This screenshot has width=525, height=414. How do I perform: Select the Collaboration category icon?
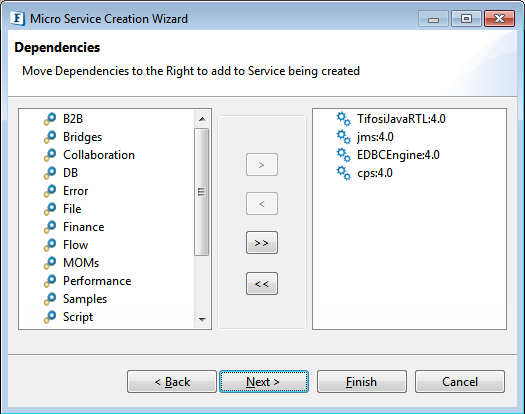tap(50, 155)
